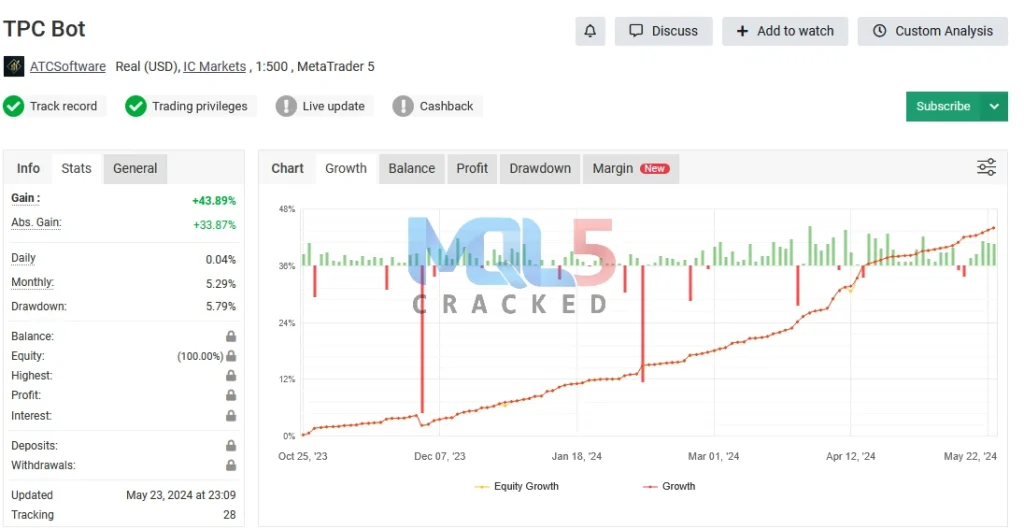Open the IC Markets broker link
Viewport: 1024px width, 529px height.
(x=214, y=67)
